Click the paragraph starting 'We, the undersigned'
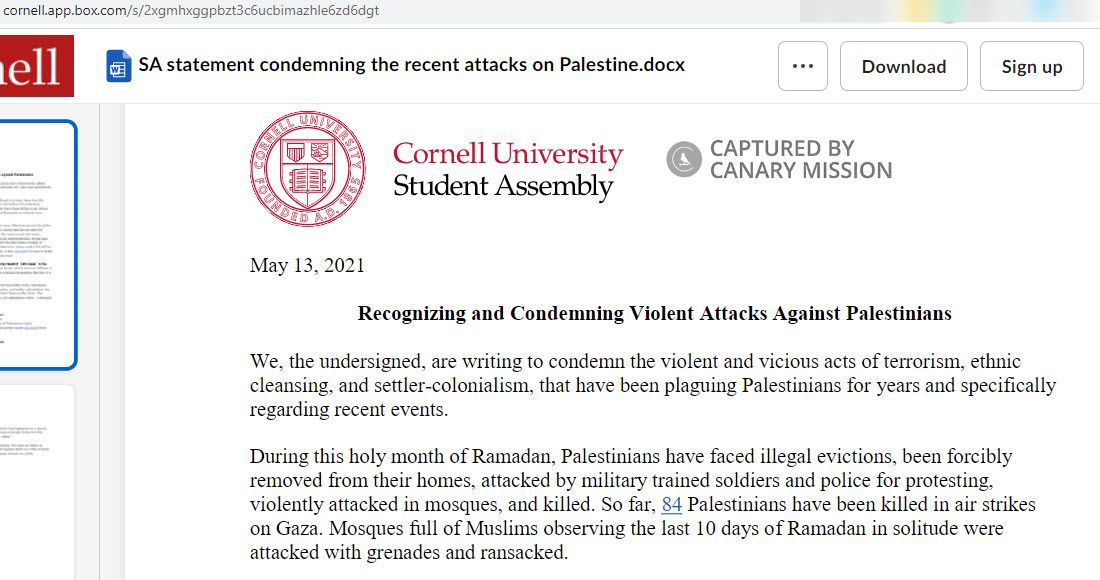This screenshot has width=1100, height=580. 653,385
